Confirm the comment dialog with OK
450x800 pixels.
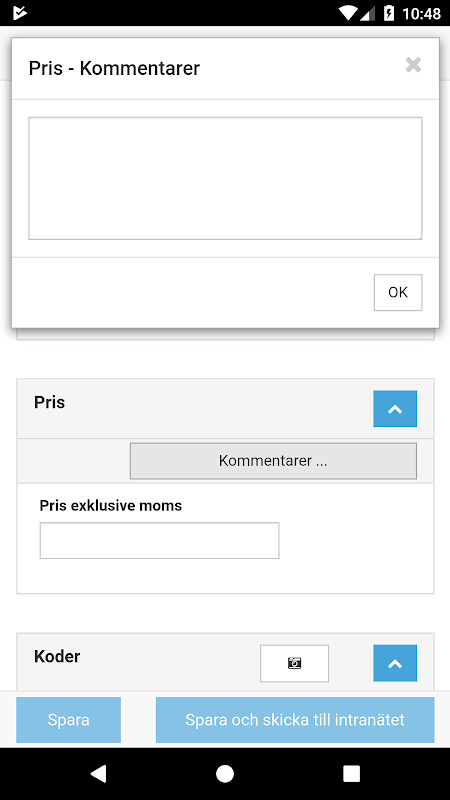click(398, 292)
